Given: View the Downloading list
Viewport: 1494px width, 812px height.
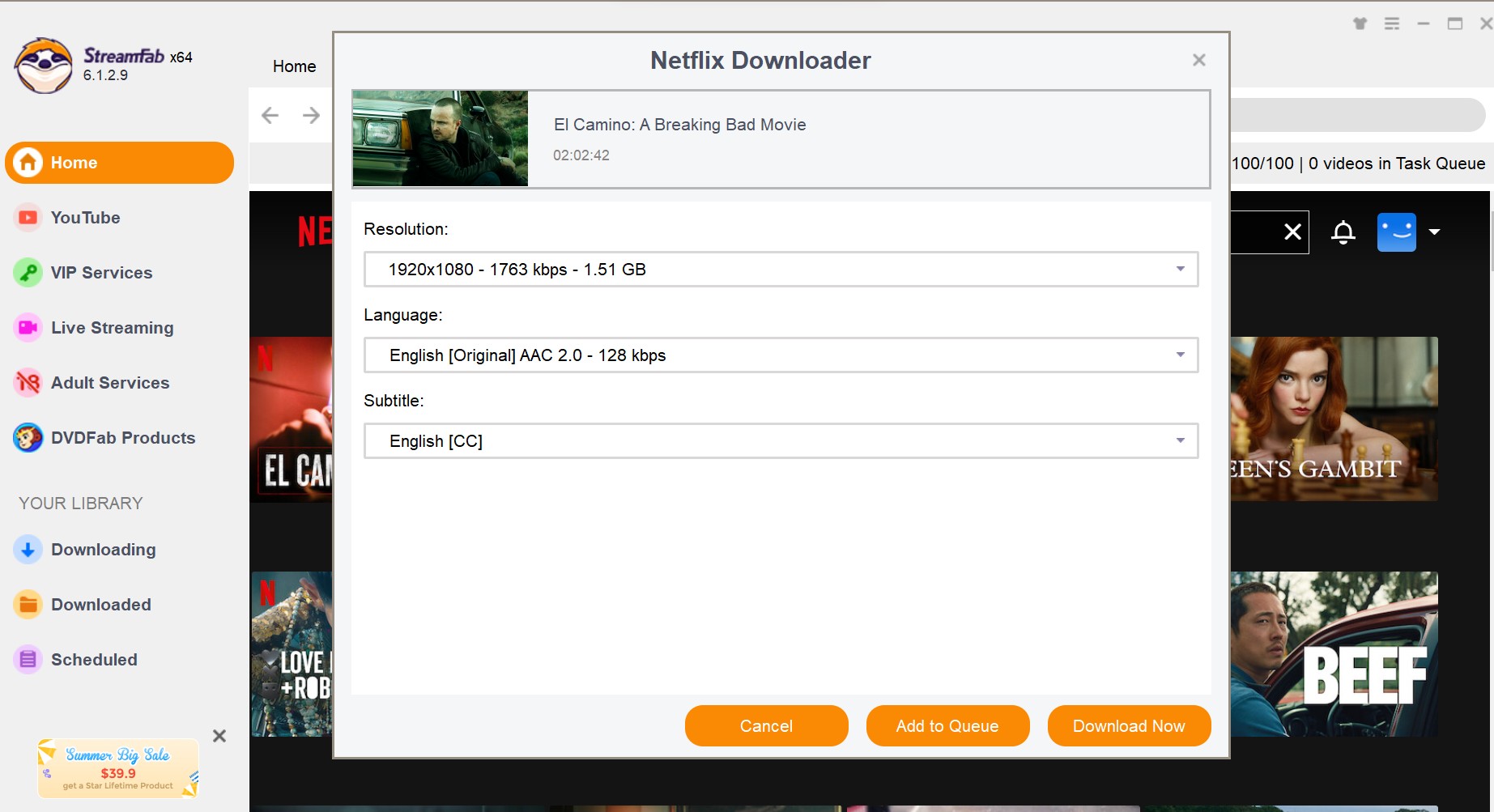Looking at the screenshot, I should pos(103,550).
